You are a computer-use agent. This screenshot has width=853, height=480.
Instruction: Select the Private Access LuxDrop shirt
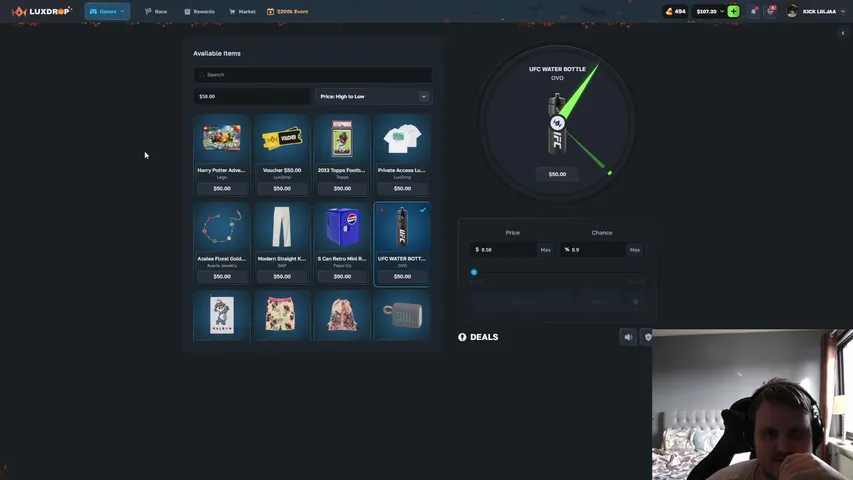(402, 156)
